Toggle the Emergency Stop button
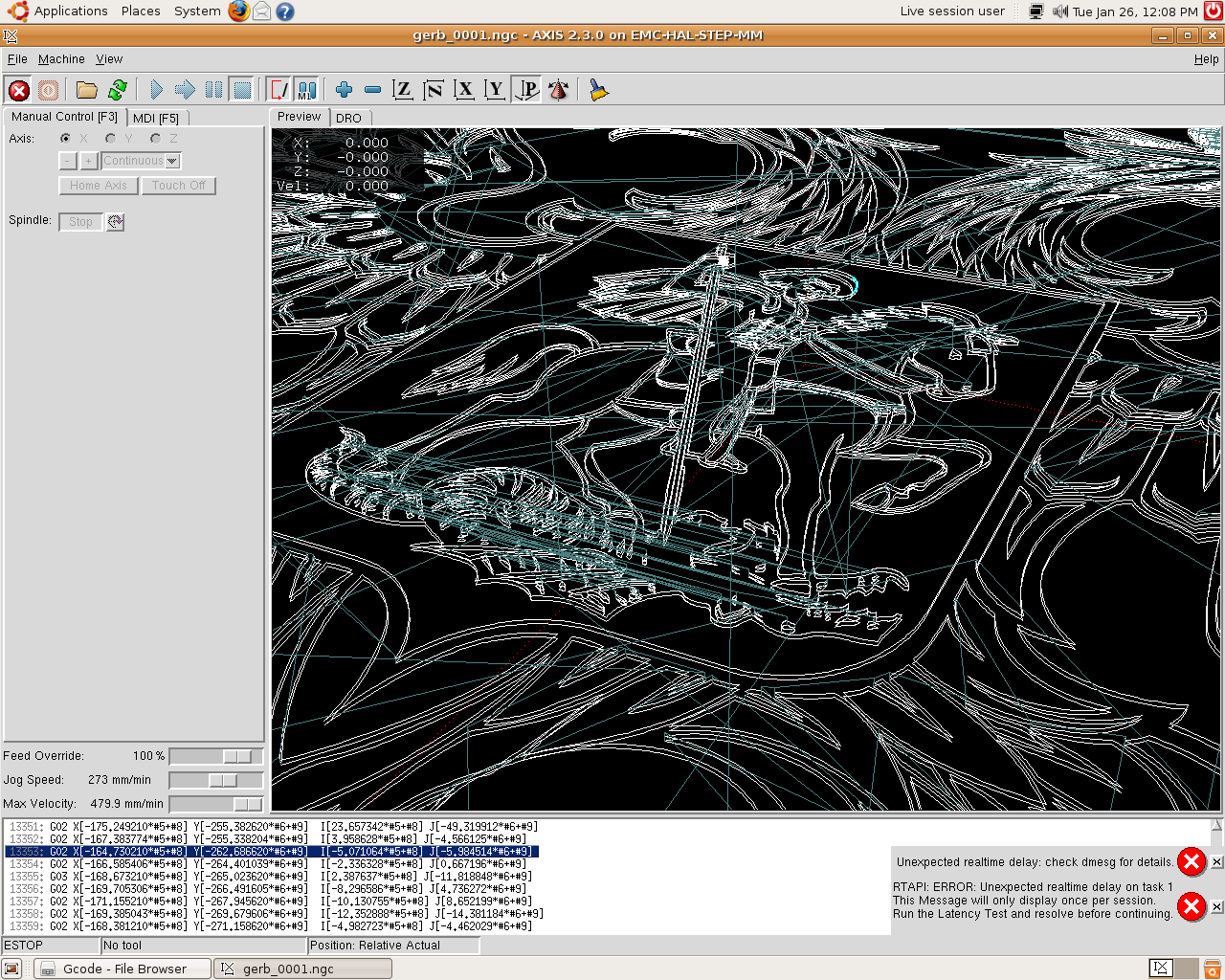1225x980 pixels. point(19,90)
